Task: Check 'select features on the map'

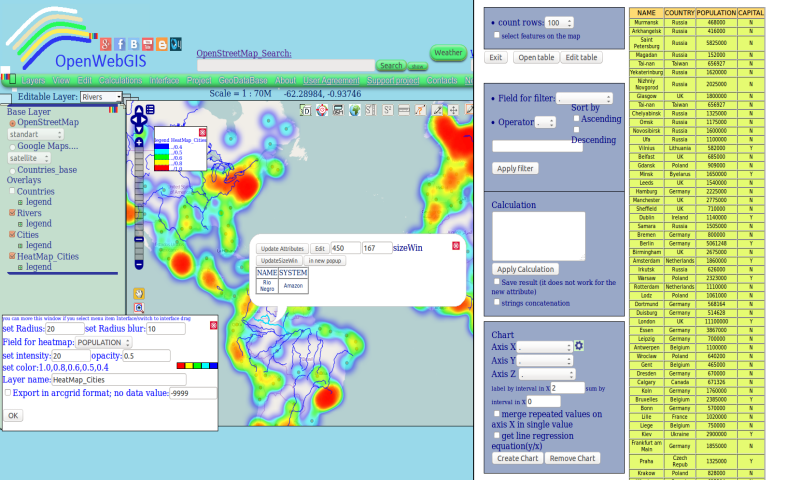Action: point(496,35)
